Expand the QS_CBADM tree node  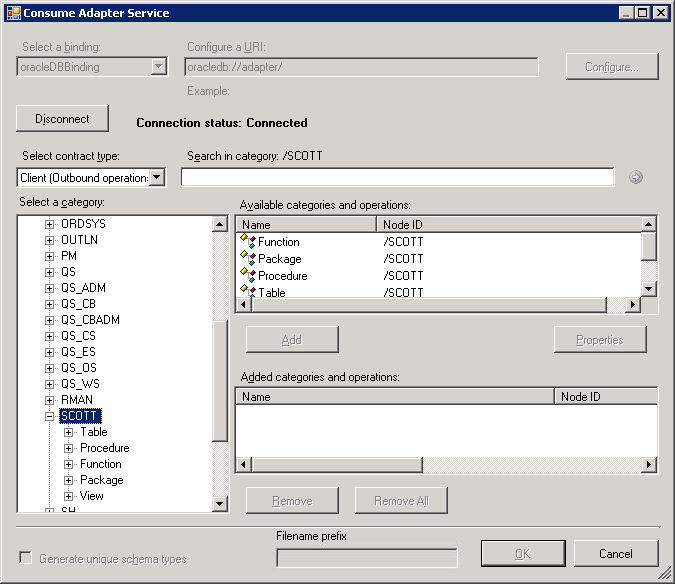[50, 320]
